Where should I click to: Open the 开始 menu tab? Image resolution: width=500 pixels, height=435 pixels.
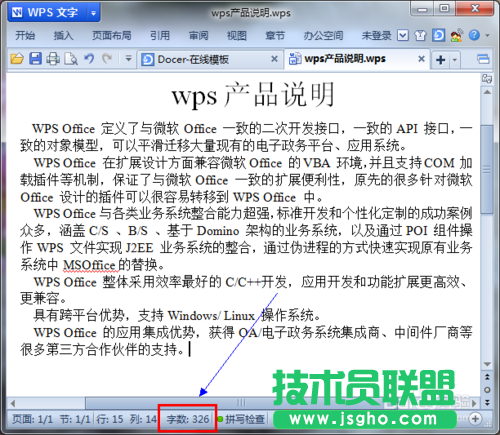25,35
